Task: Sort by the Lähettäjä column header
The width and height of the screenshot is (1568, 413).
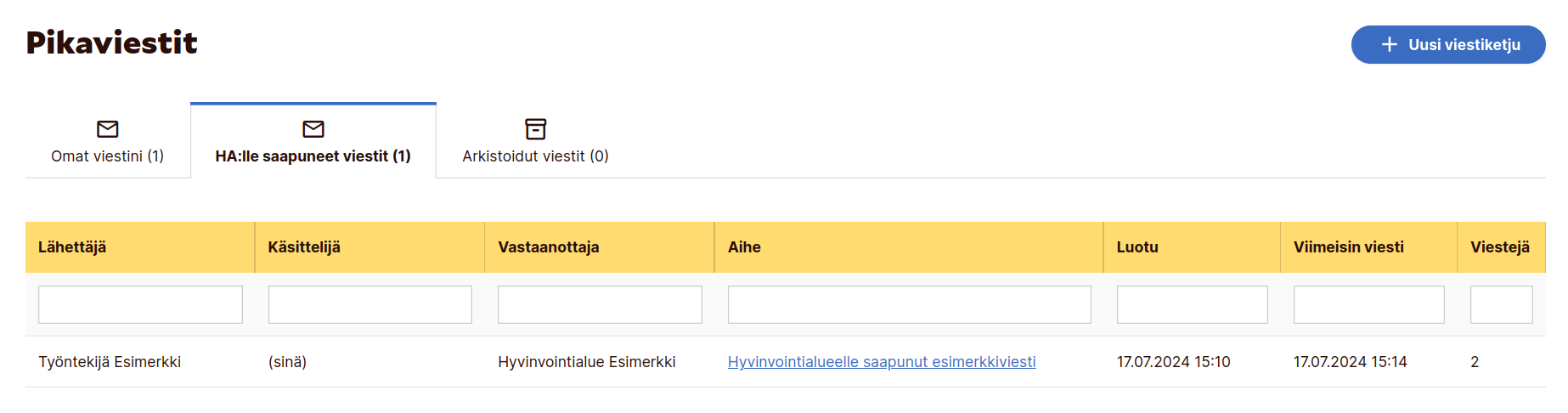Action: 72,247
